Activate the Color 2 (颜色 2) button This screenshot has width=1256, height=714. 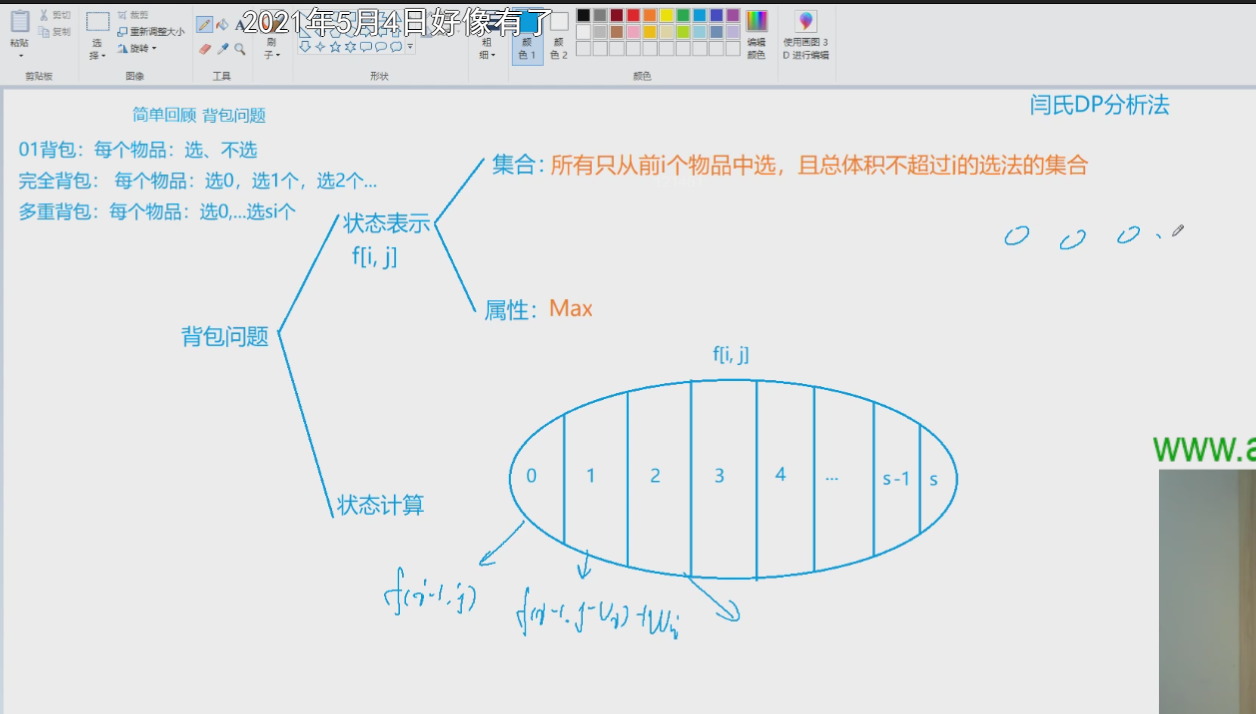559,38
